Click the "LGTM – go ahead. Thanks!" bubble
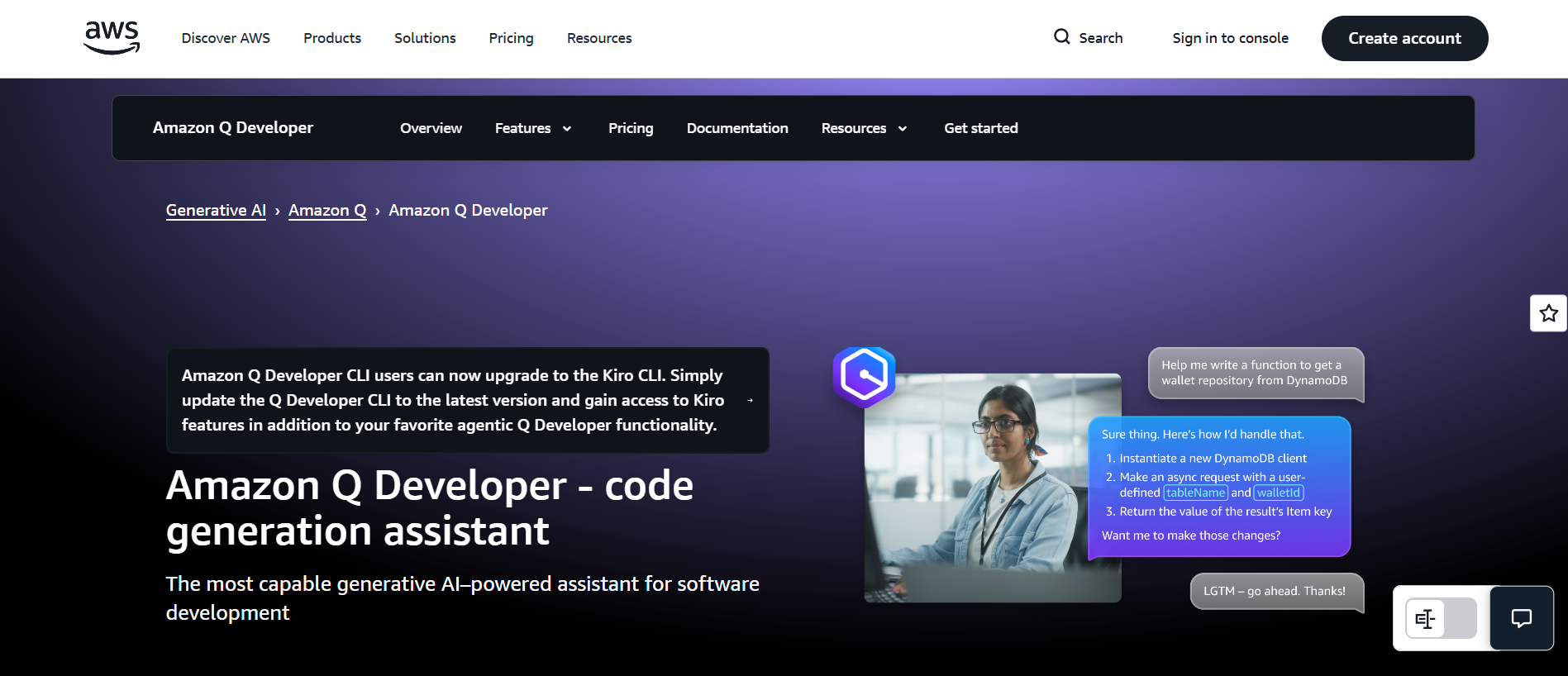Viewport: 1568px width, 676px height. [1276, 592]
